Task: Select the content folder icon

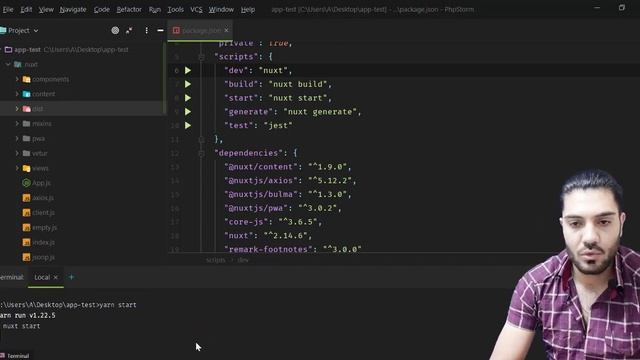Action: point(27,94)
